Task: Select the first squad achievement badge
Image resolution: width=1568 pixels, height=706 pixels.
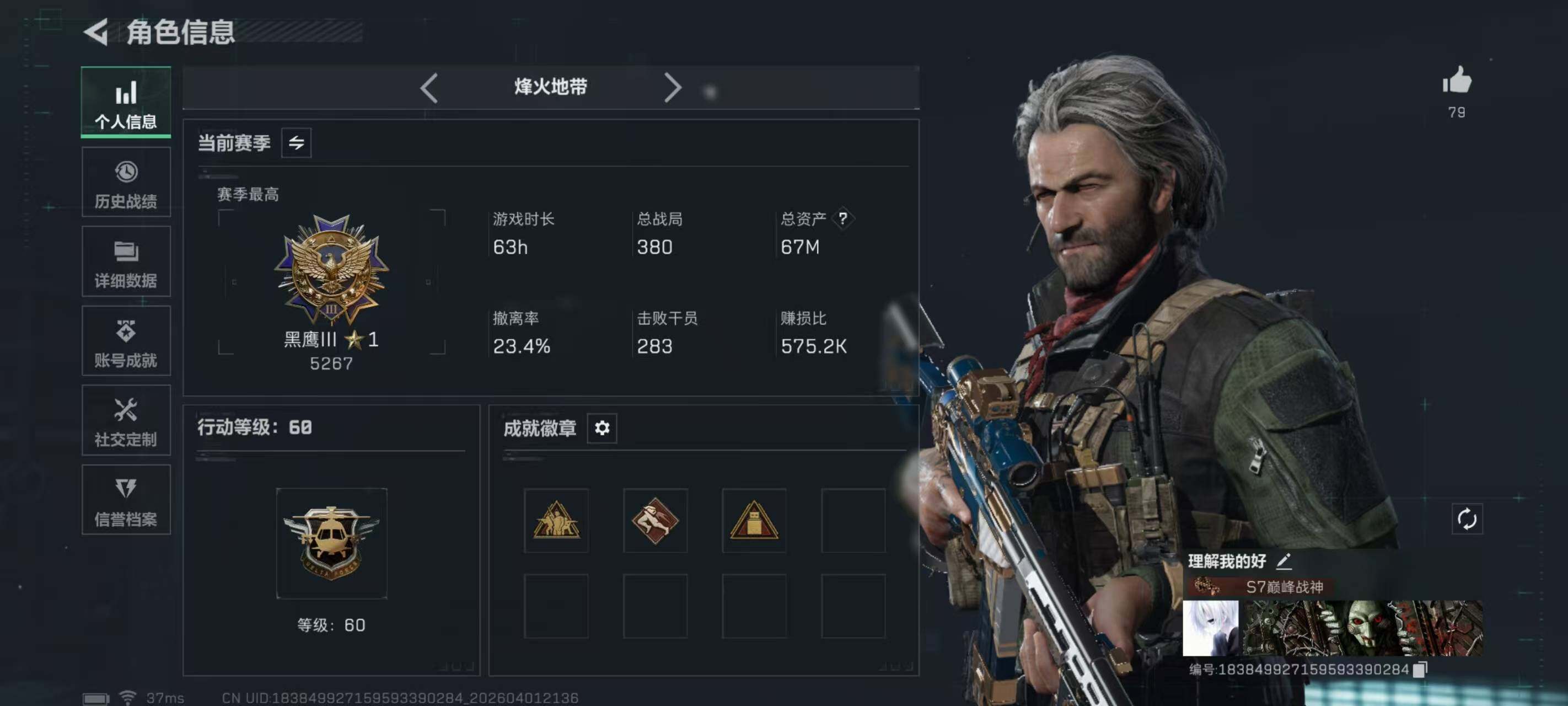Action: tap(556, 520)
